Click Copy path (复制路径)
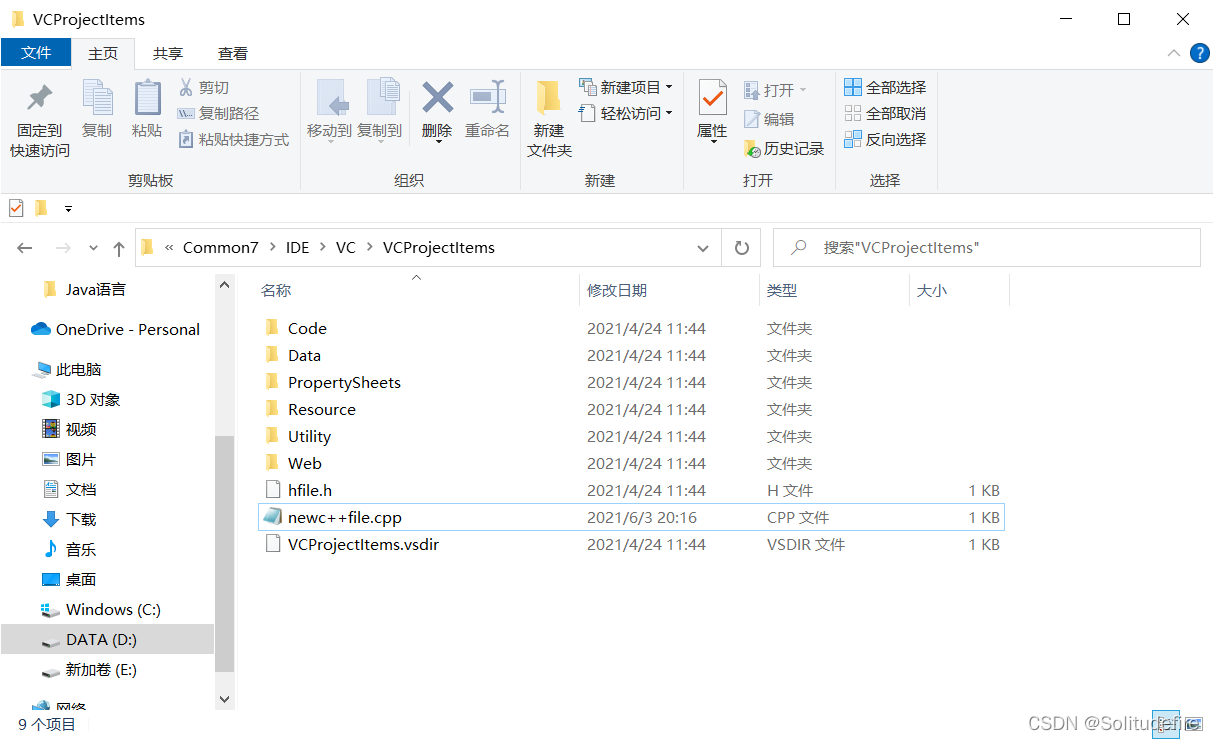Viewport: 1214px width, 740px height. click(218, 114)
